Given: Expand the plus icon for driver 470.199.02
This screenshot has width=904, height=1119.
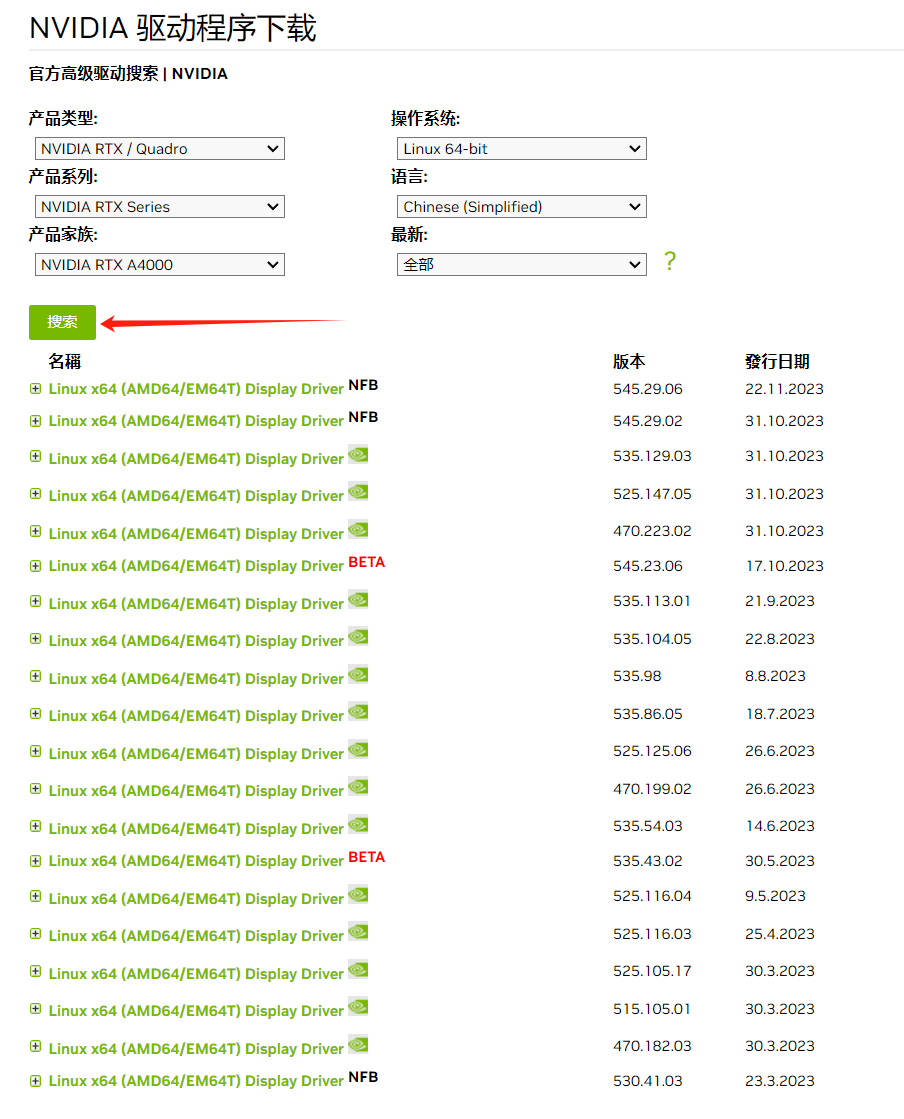Looking at the screenshot, I should (x=36, y=789).
